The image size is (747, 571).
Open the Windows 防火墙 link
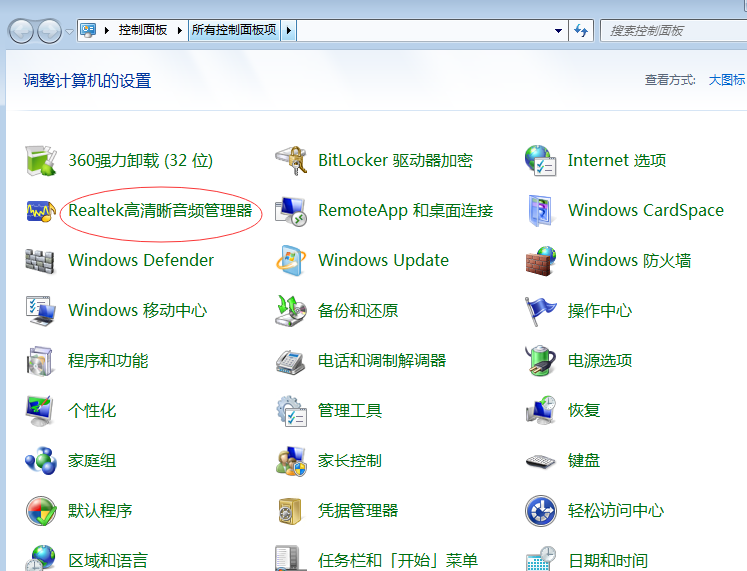pos(630,260)
